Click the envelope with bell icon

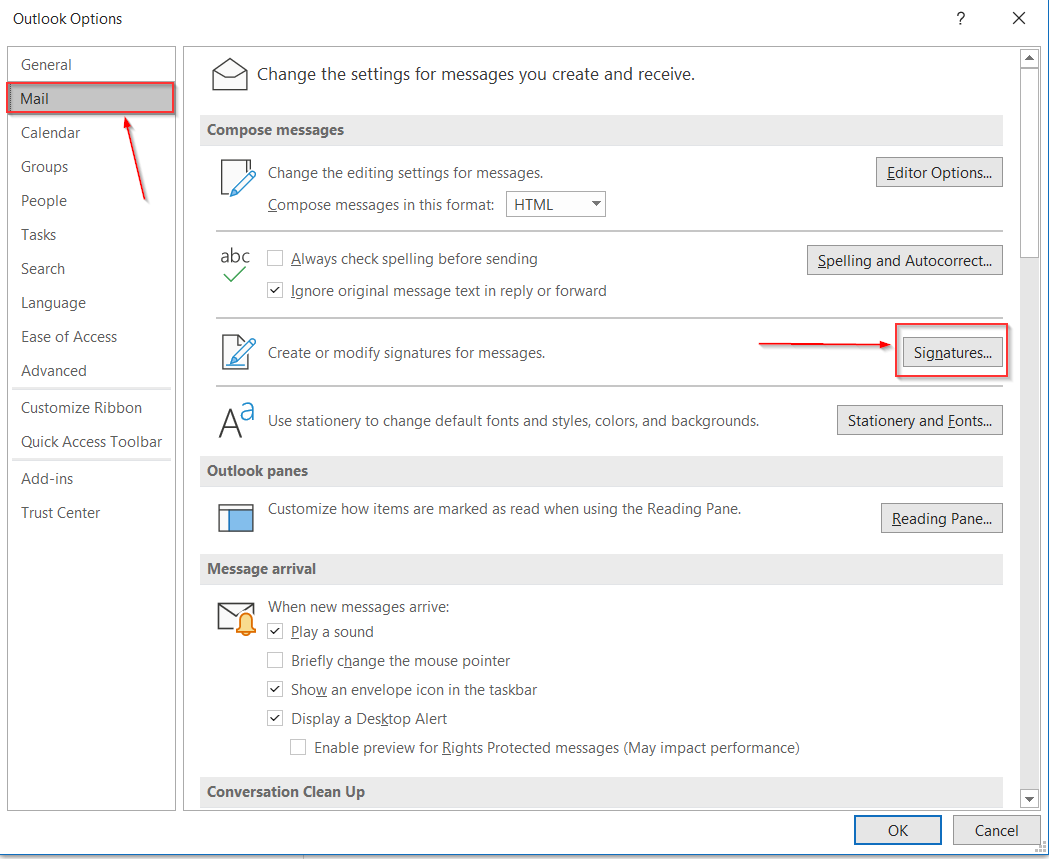(237, 618)
